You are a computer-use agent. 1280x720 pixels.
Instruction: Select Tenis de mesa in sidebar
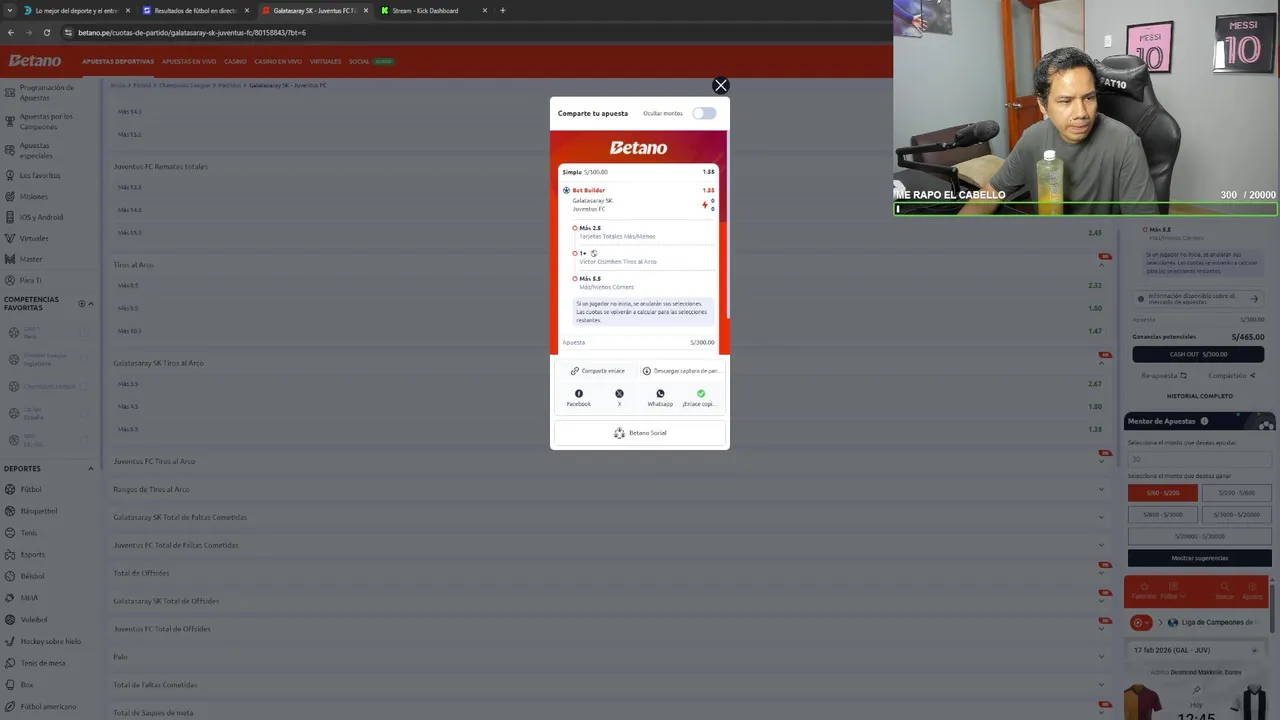pos(43,663)
